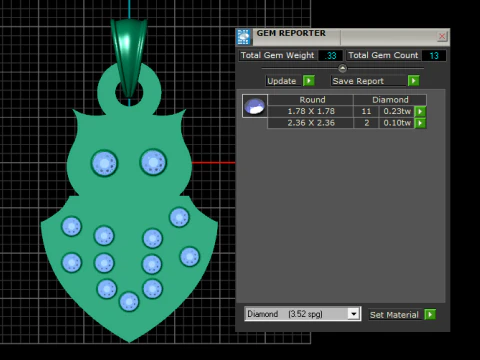Click the Total Gem Count value 13
Screen dimensions: 480x360
[434, 55]
